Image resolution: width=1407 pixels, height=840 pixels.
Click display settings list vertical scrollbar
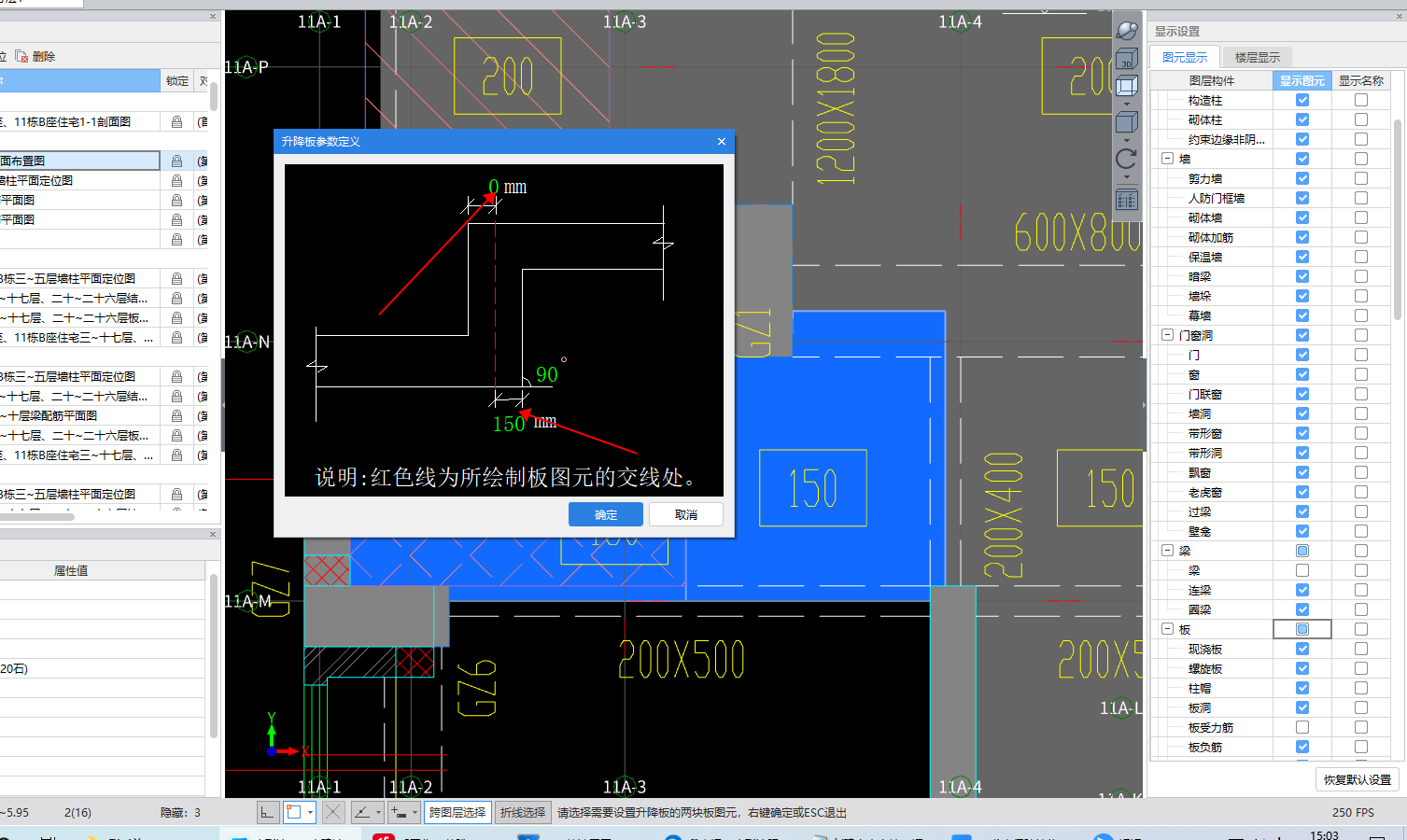tap(1398, 219)
